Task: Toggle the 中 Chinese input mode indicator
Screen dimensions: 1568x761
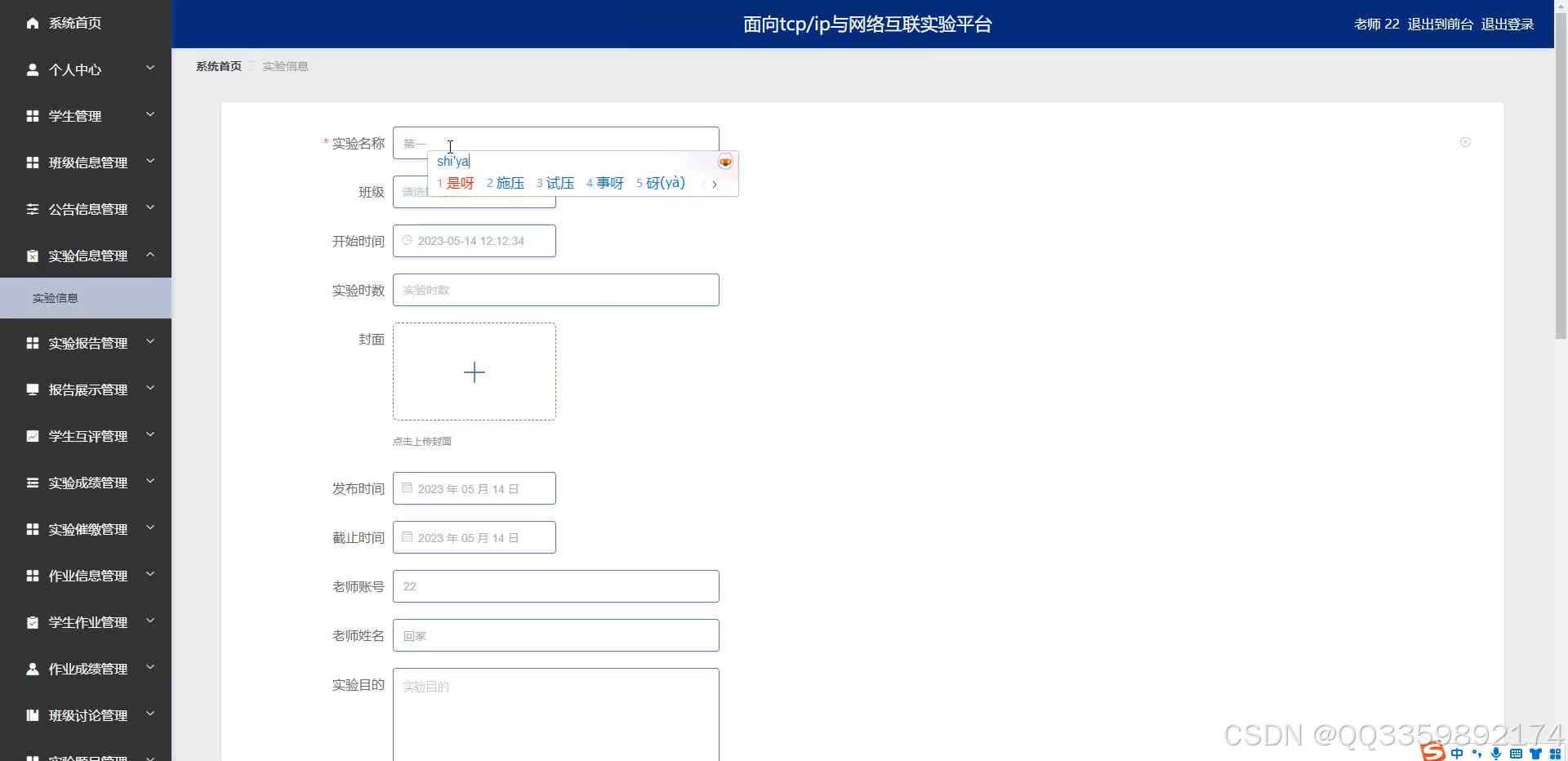Action: (x=1457, y=754)
